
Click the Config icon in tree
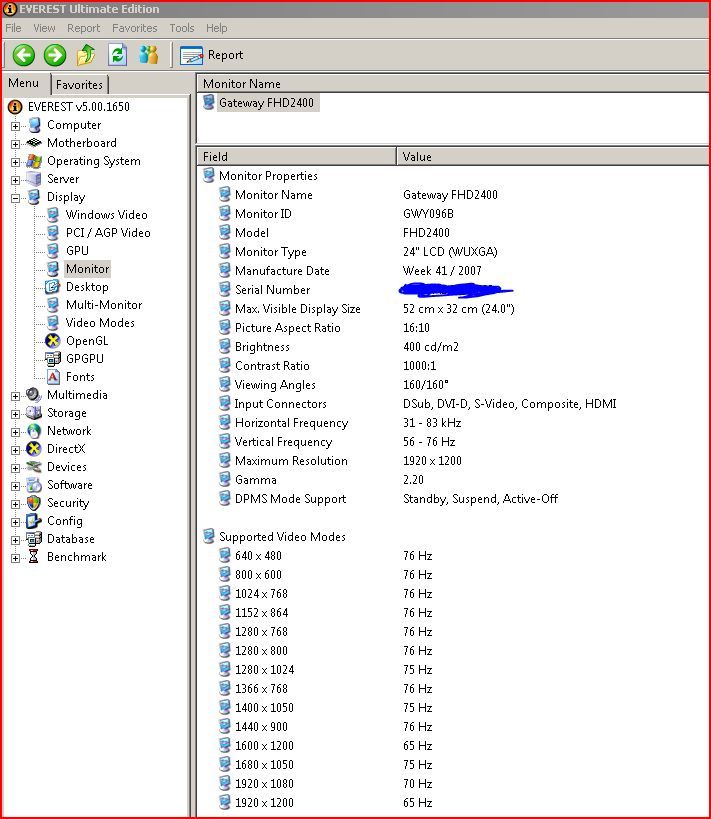(x=34, y=521)
